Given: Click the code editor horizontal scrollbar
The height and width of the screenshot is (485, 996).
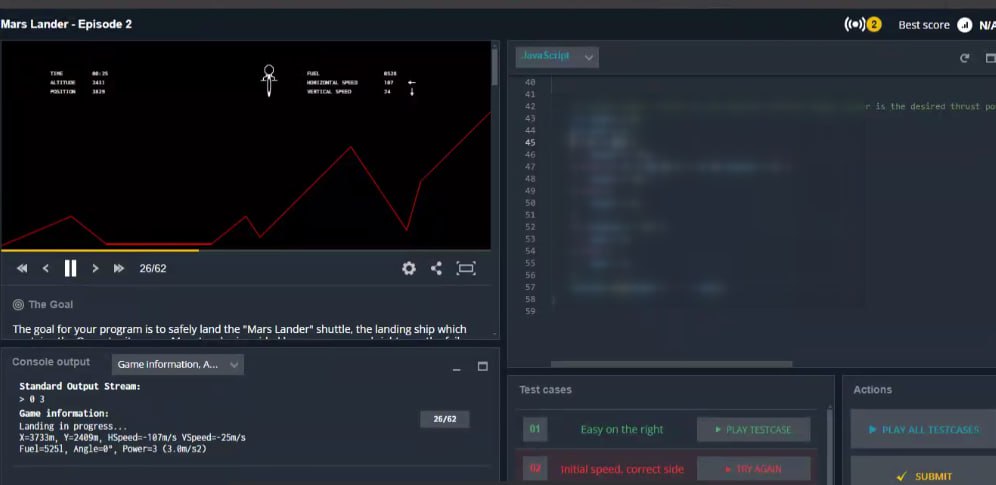Looking at the screenshot, I should click(x=671, y=364).
